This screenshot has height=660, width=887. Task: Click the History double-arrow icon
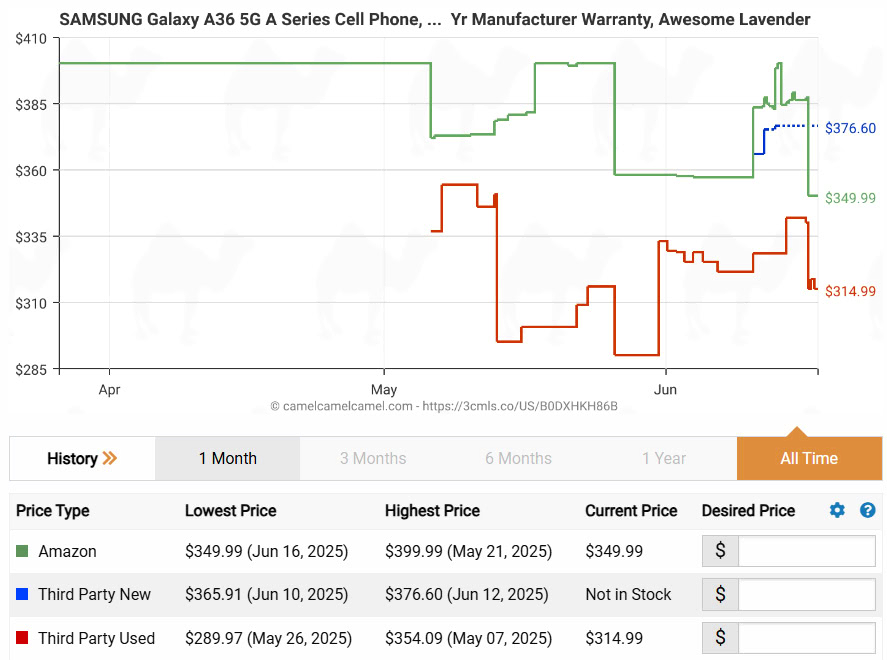coord(110,459)
